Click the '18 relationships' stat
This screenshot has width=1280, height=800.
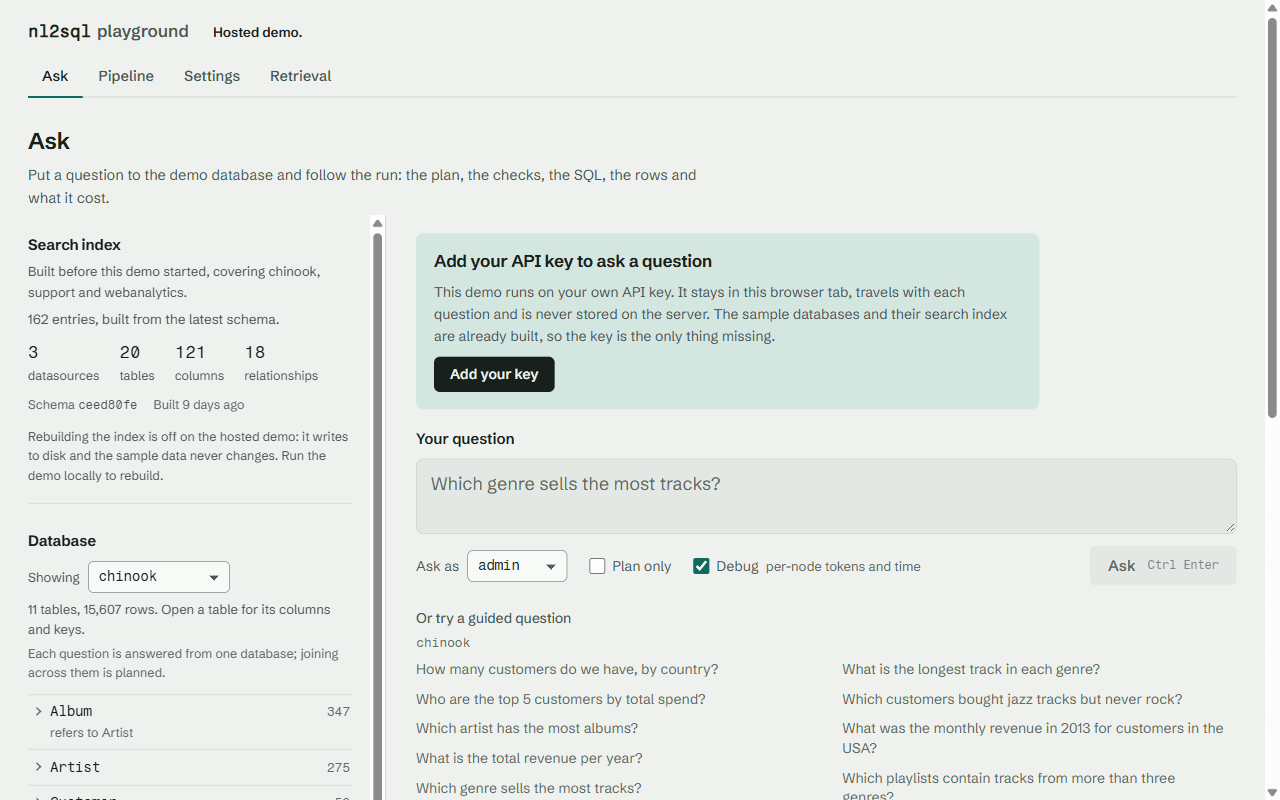tap(281, 363)
